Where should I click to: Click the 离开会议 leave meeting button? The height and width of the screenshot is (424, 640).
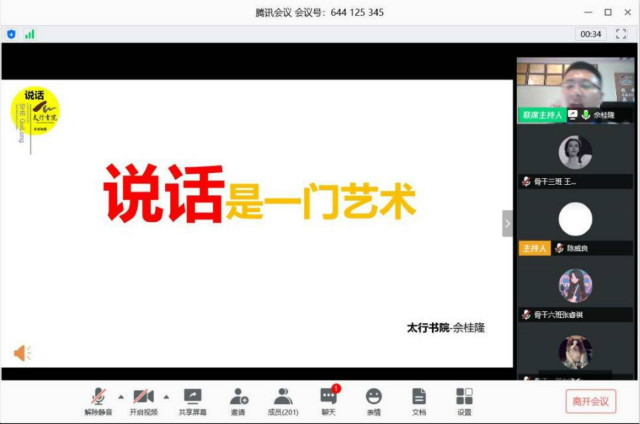click(x=590, y=402)
